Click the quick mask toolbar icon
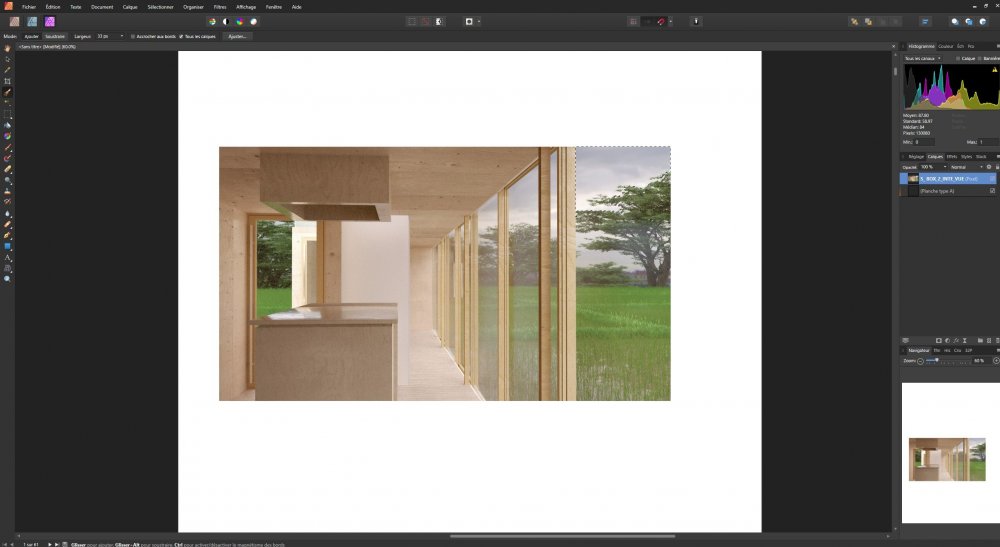This screenshot has height=547, width=1000. 439,22
